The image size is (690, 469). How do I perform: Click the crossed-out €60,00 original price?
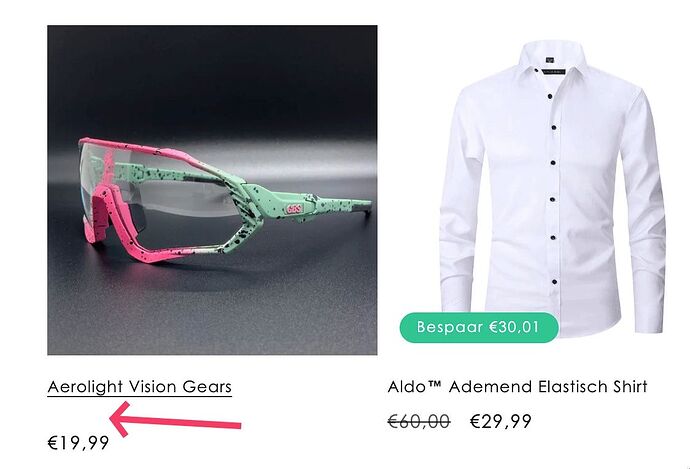[419, 421]
